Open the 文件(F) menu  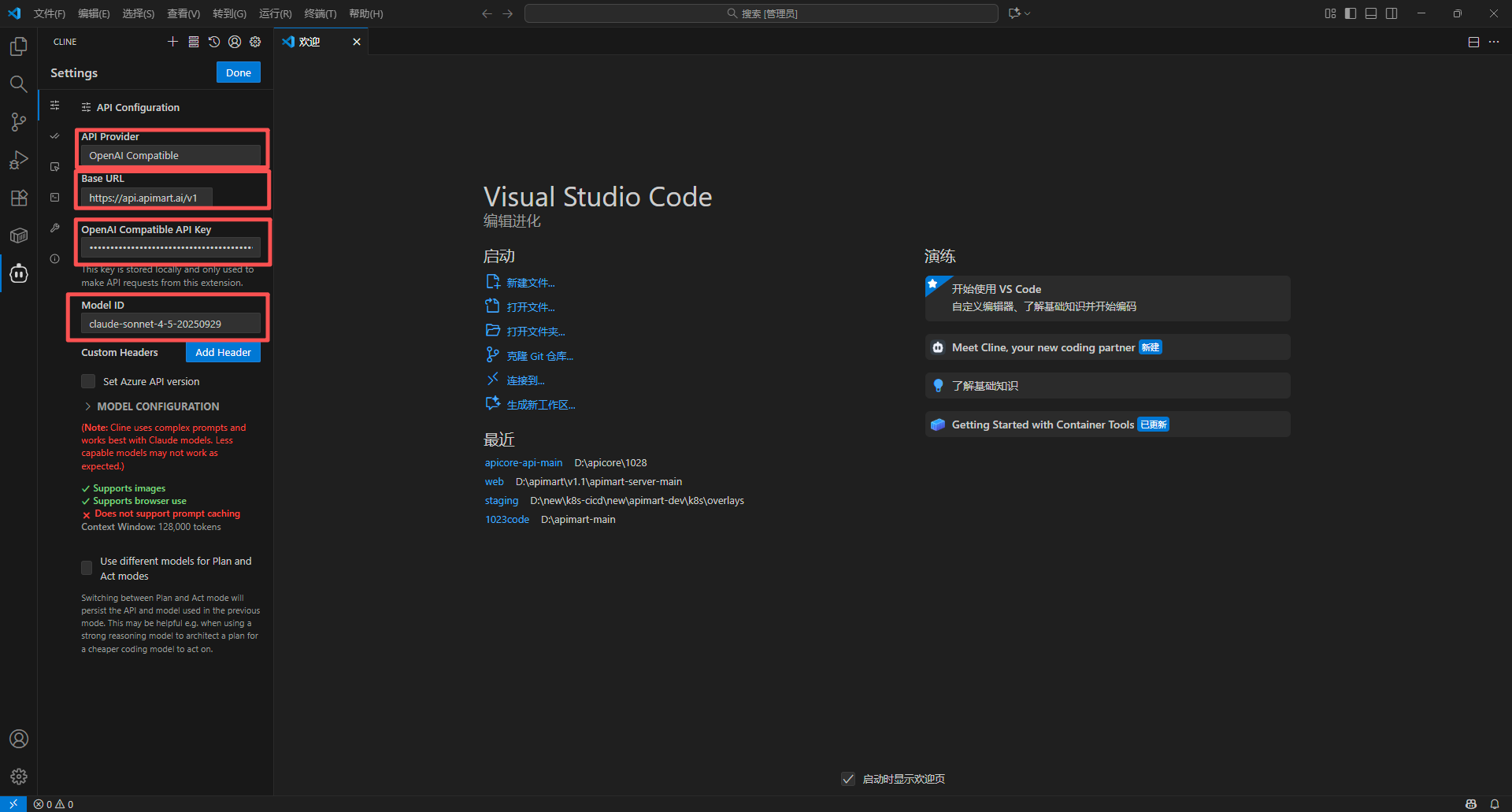click(49, 13)
